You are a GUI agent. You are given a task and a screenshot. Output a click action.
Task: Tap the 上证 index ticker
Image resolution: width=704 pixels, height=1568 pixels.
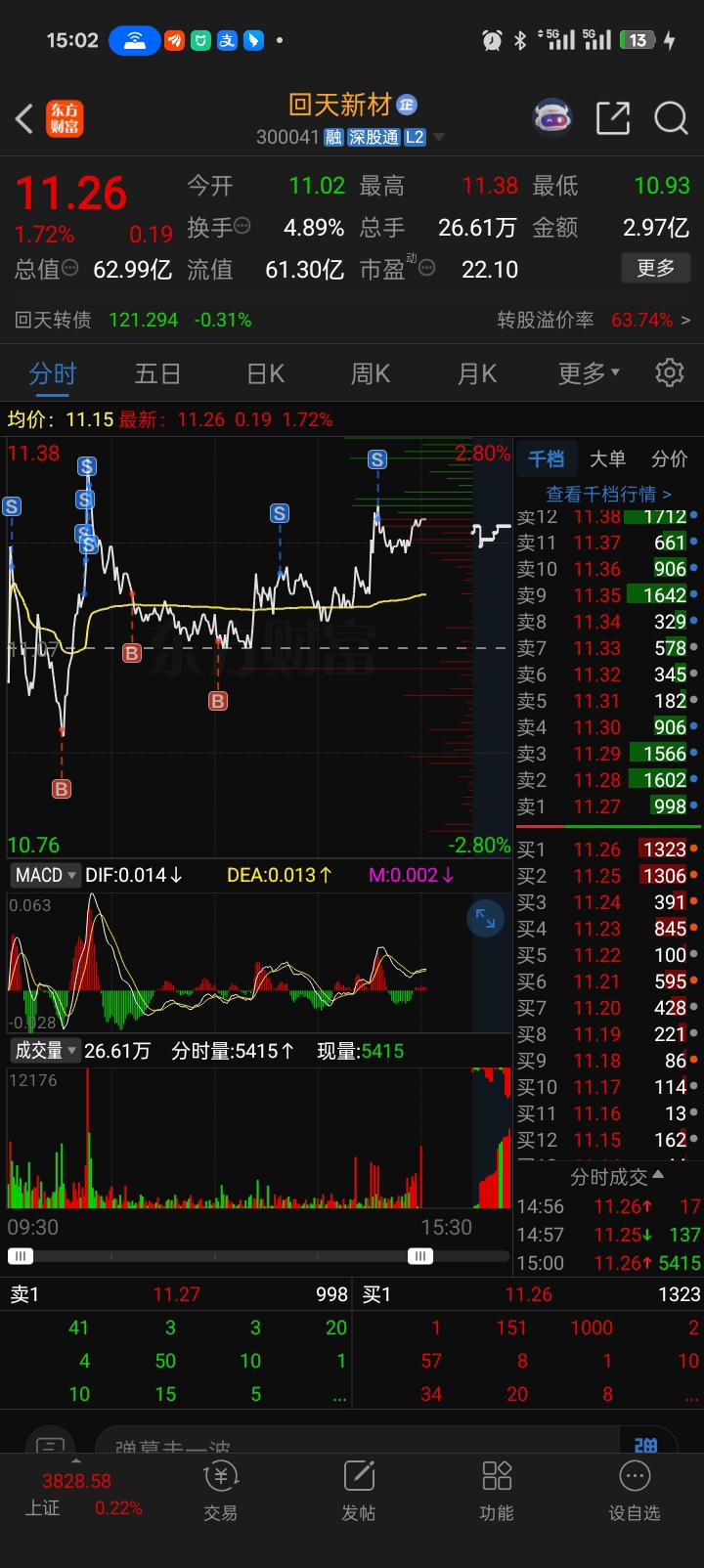coord(83,1494)
